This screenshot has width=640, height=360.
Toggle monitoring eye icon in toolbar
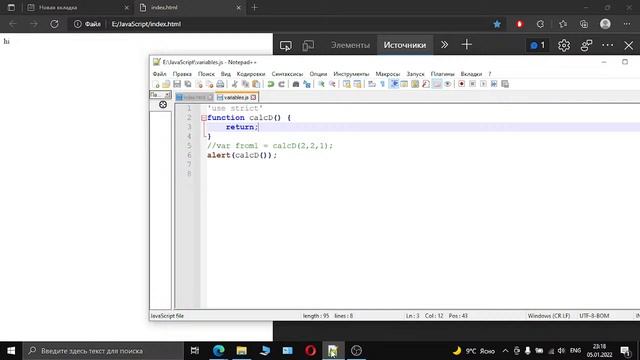click(448, 84)
